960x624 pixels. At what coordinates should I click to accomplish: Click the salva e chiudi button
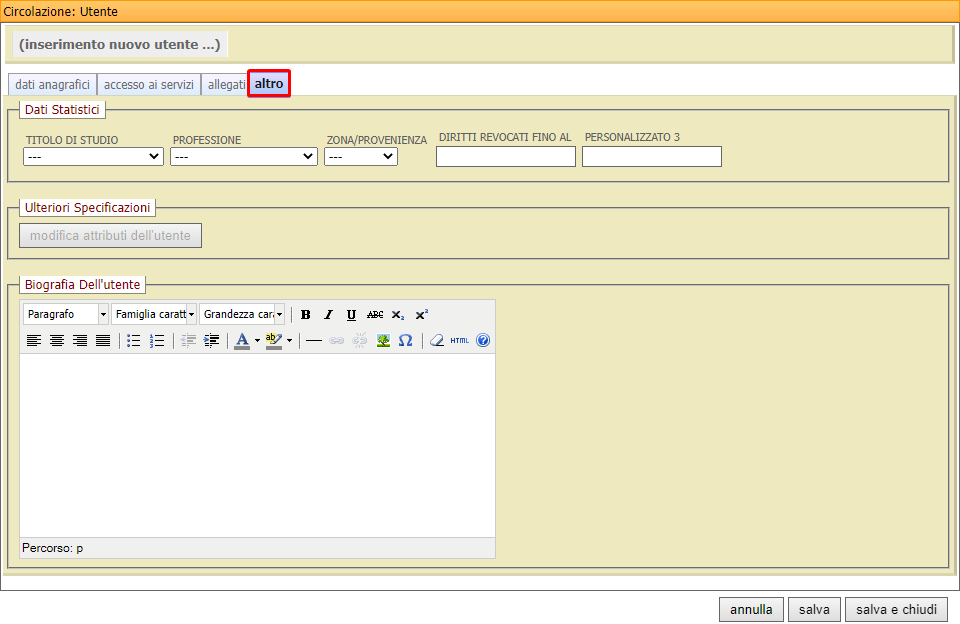(896, 609)
